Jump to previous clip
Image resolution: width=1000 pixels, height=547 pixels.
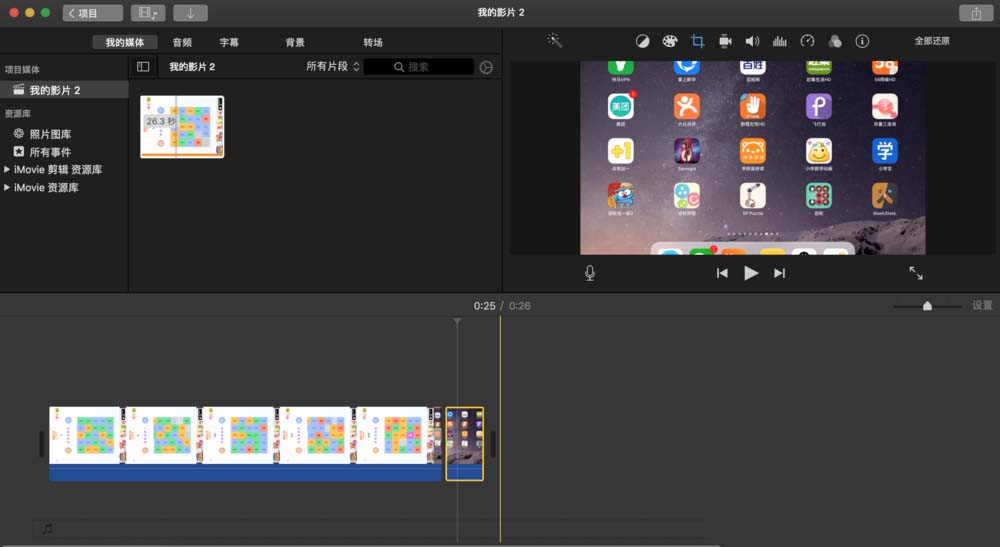point(722,273)
